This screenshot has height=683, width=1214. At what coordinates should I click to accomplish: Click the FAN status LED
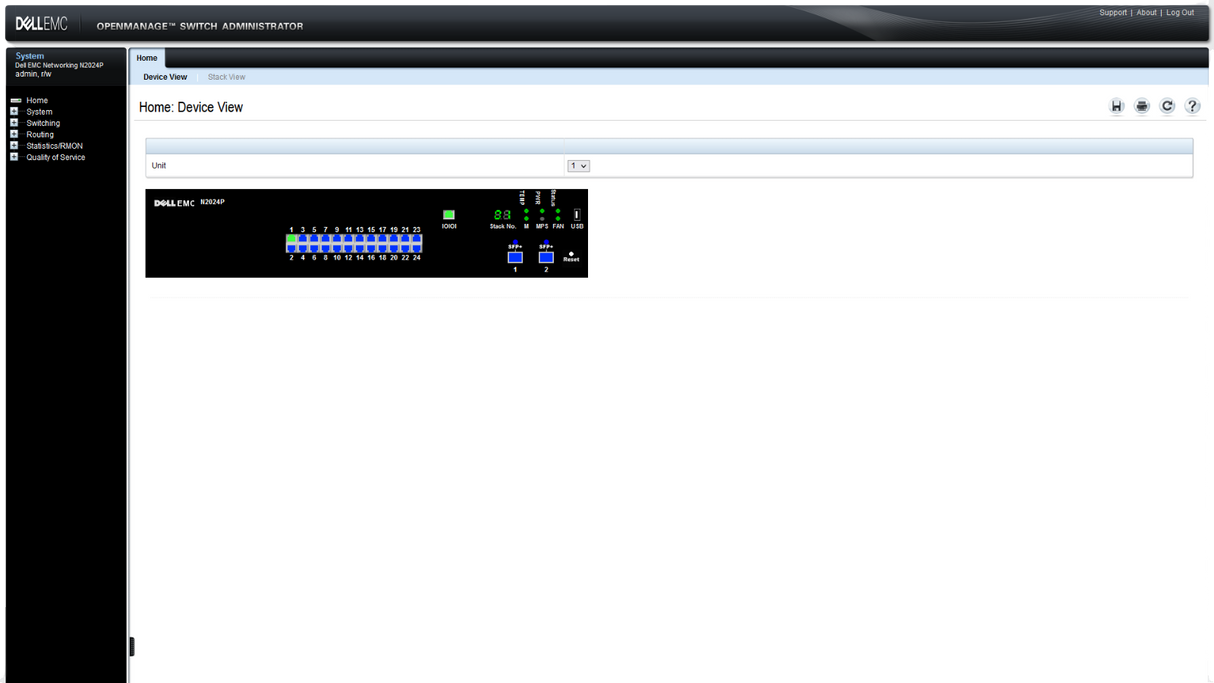point(558,218)
